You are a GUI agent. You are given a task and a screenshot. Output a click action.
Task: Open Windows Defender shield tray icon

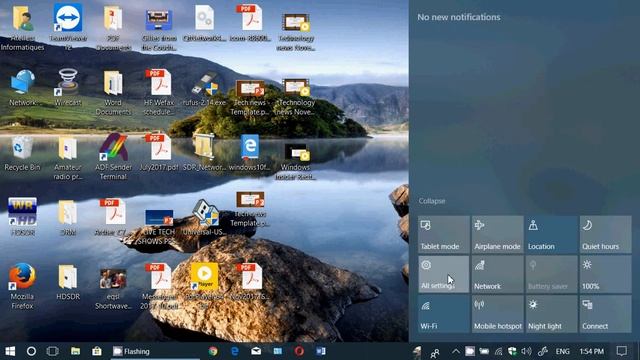tap(512, 351)
